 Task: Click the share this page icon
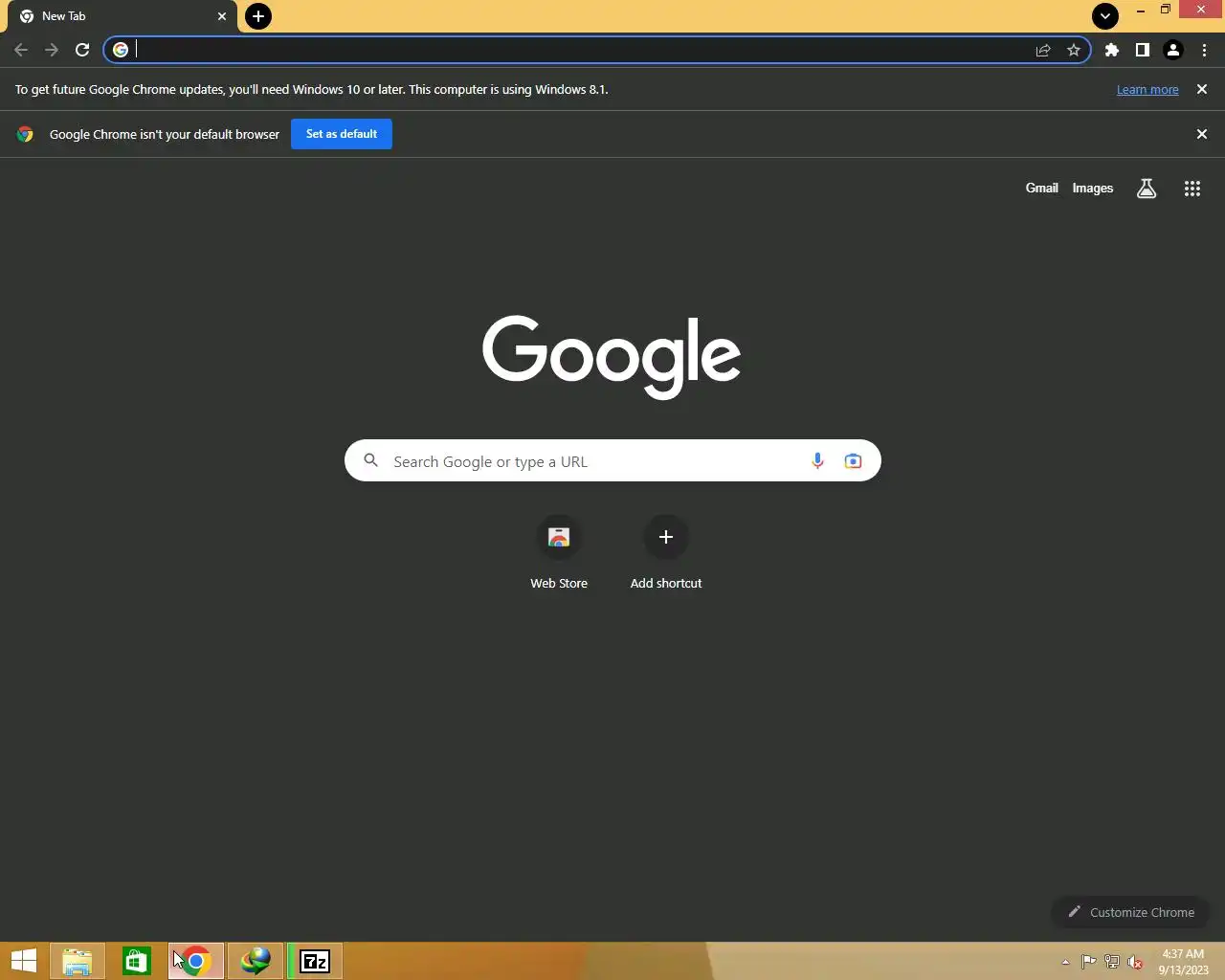[1043, 50]
